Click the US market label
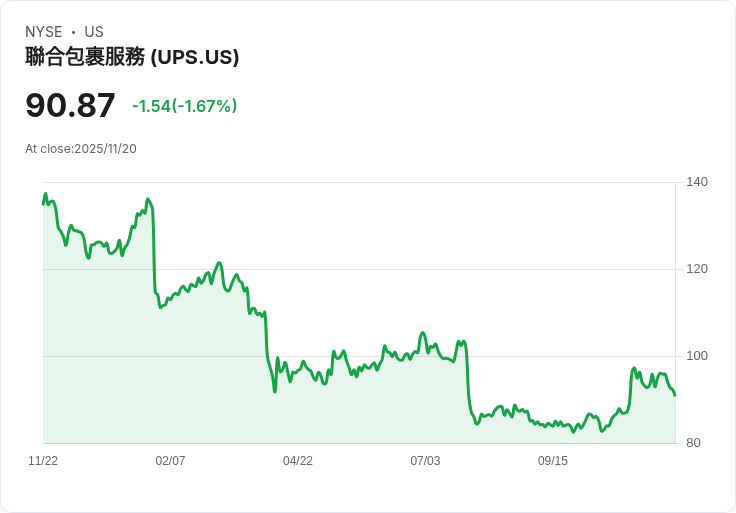This screenshot has height=513, width=736. click(x=93, y=32)
